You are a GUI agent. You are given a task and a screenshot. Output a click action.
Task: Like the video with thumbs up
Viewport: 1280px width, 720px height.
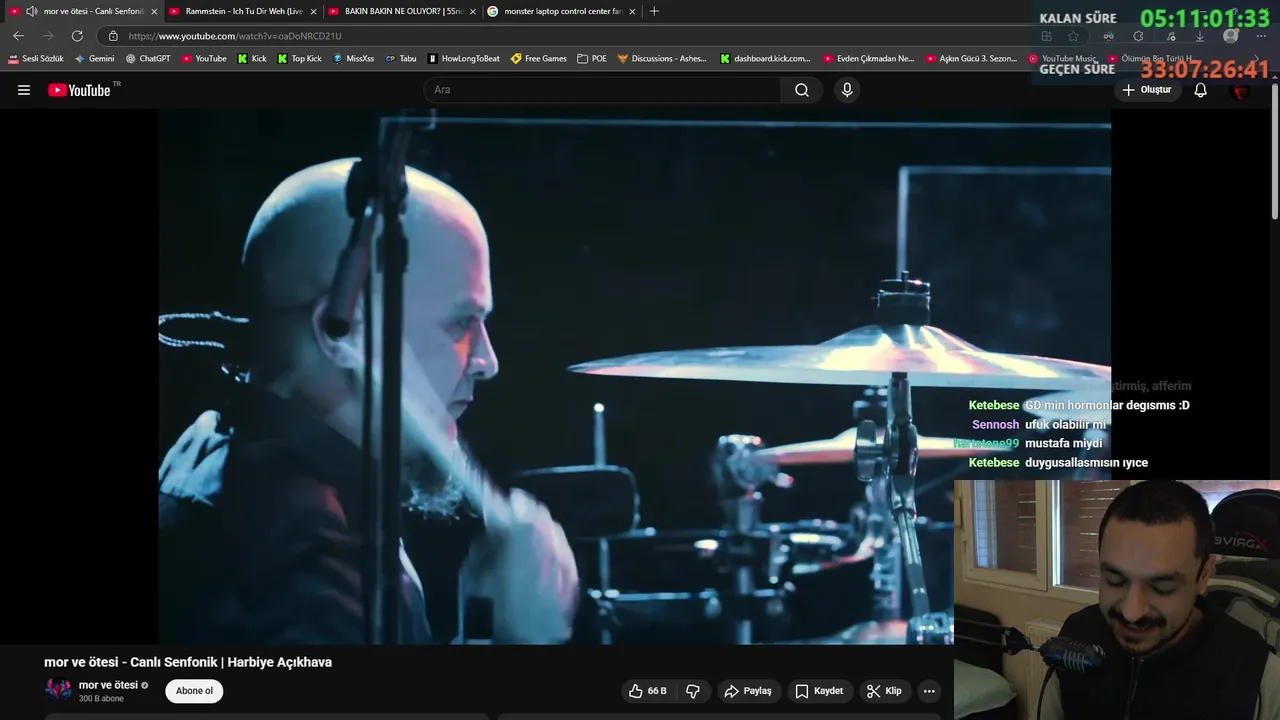click(x=648, y=691)
